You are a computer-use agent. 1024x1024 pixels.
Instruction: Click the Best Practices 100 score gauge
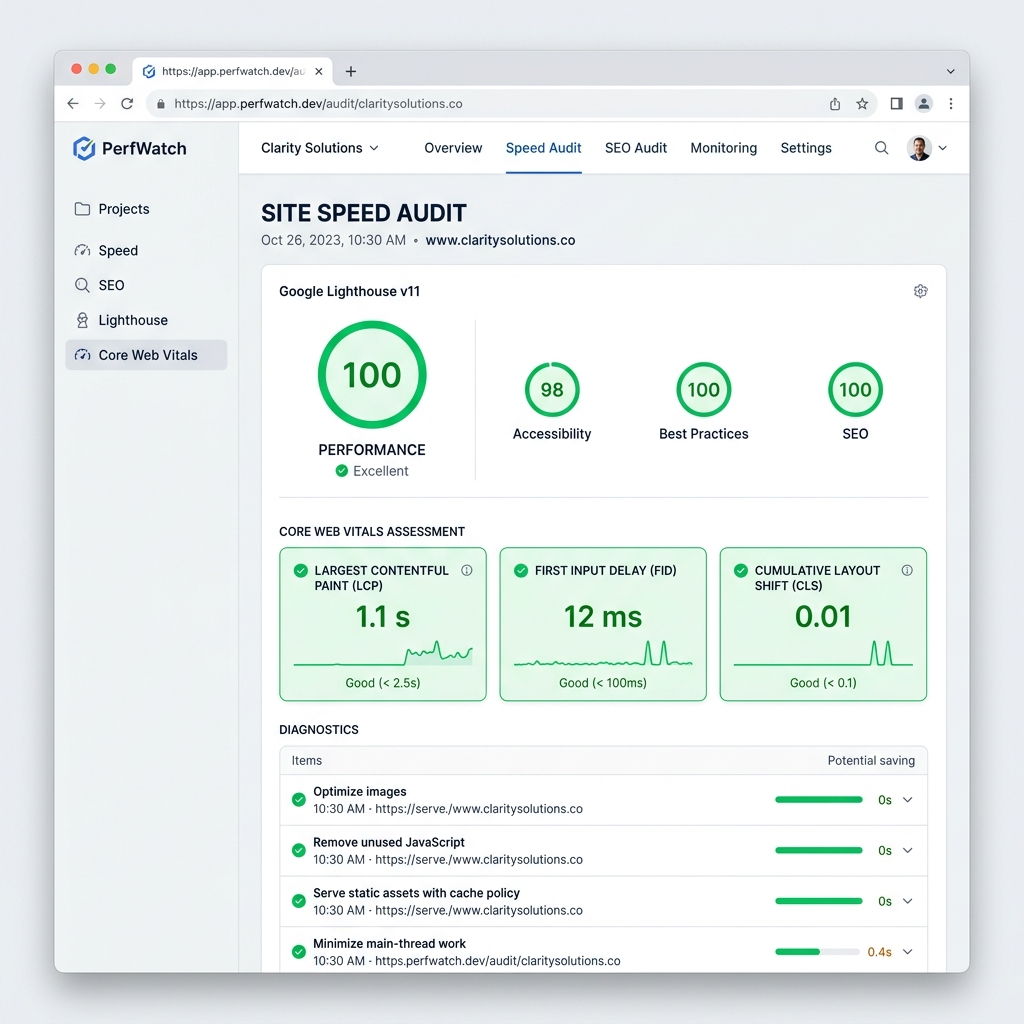coord(703,389)
